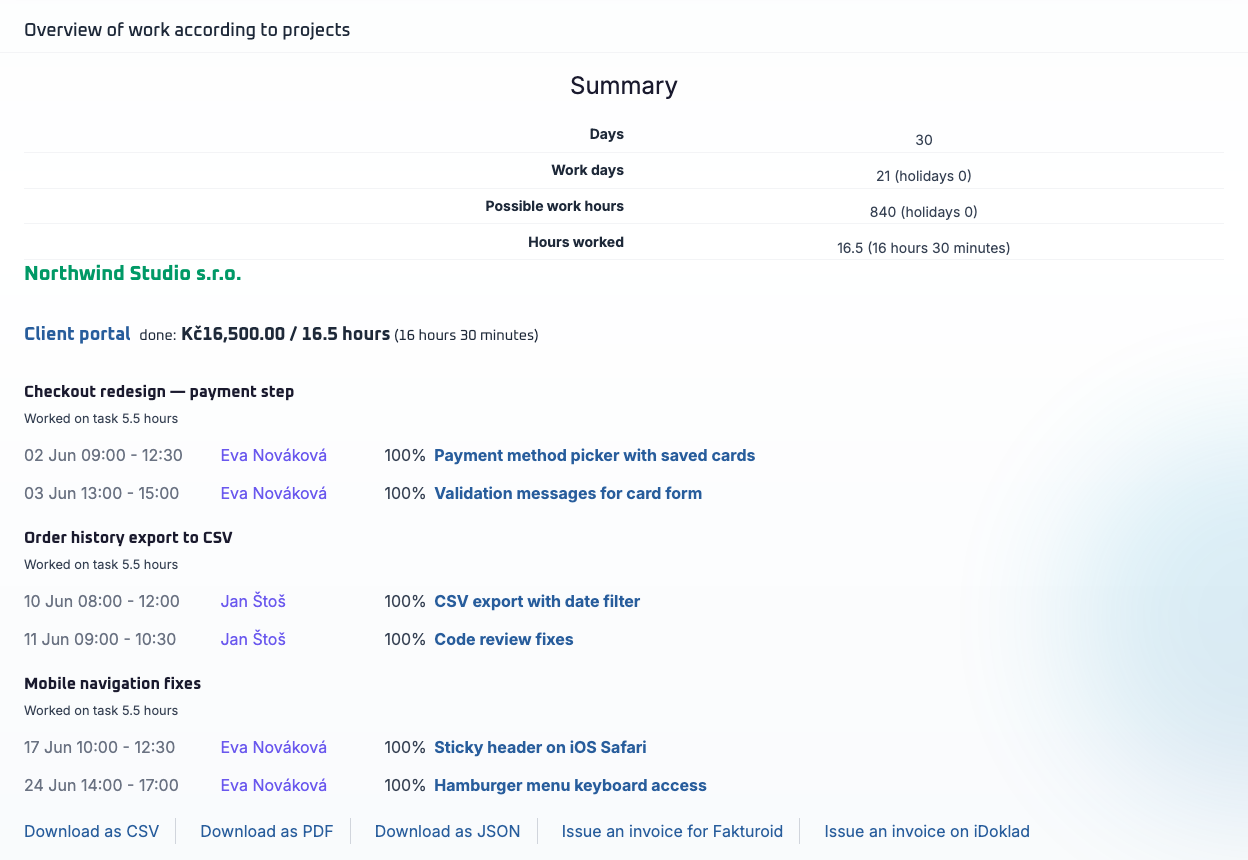Viewport: 1248px width, 860px height.
Task: Click Worked on task 5.5 hours under Mobile navigation
Action: pyautogui.click(x=101, y=710)
